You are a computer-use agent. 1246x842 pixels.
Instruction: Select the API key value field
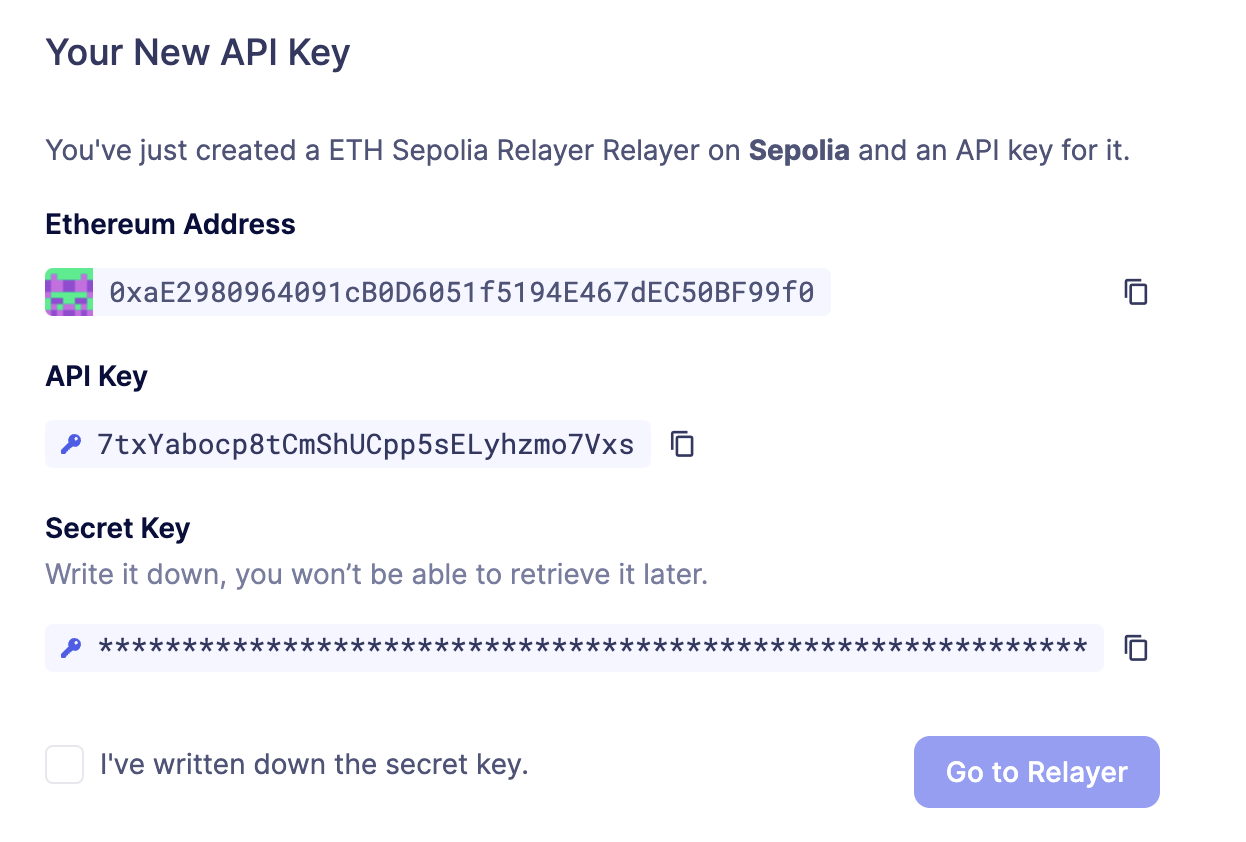coord(347,444)
